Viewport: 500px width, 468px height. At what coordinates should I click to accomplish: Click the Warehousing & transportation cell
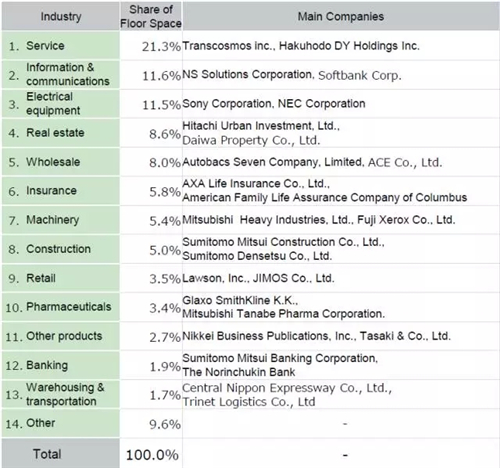point(61,394)
